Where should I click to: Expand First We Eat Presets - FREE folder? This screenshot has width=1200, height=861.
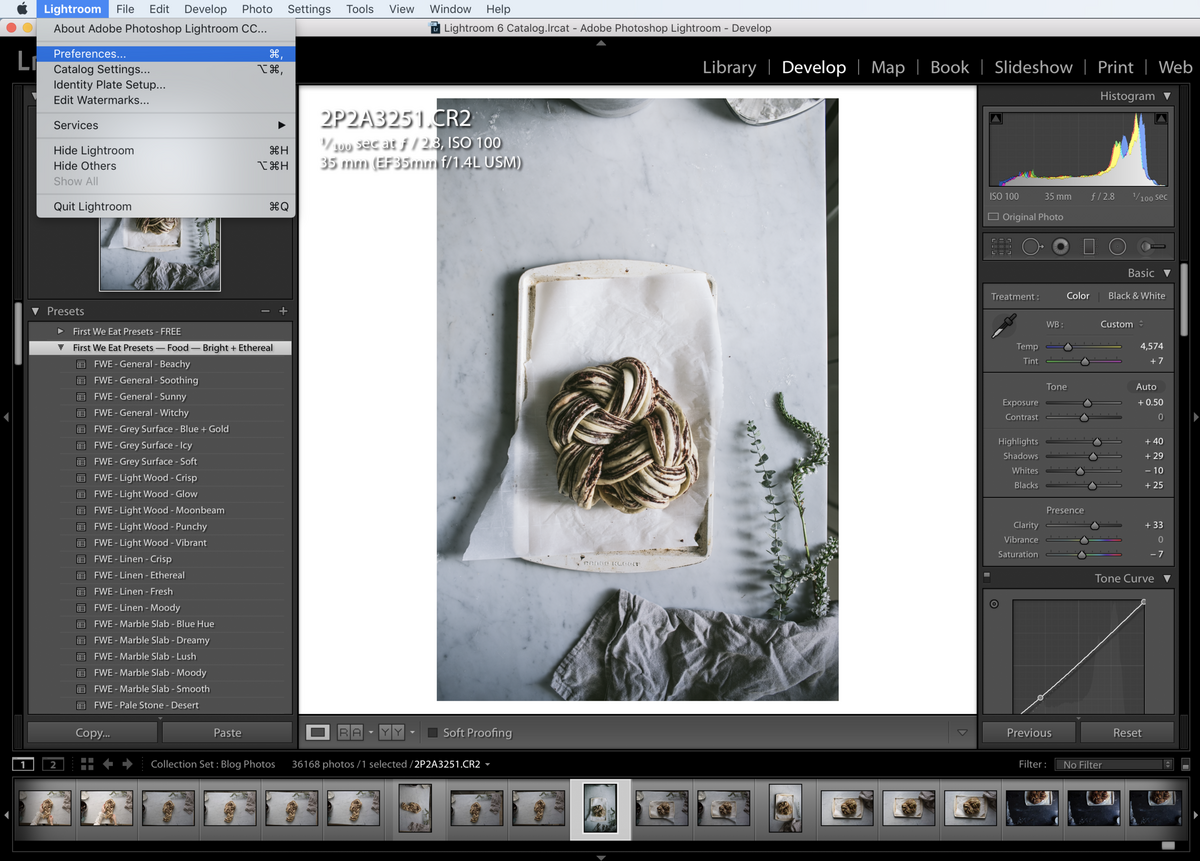(x=61, y=331)
